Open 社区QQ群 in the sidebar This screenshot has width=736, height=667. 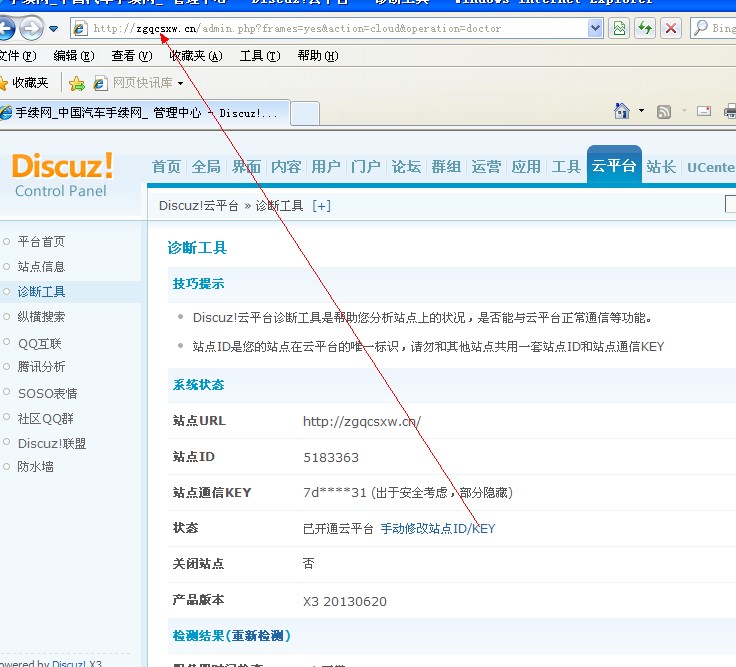tap(46, 418)
